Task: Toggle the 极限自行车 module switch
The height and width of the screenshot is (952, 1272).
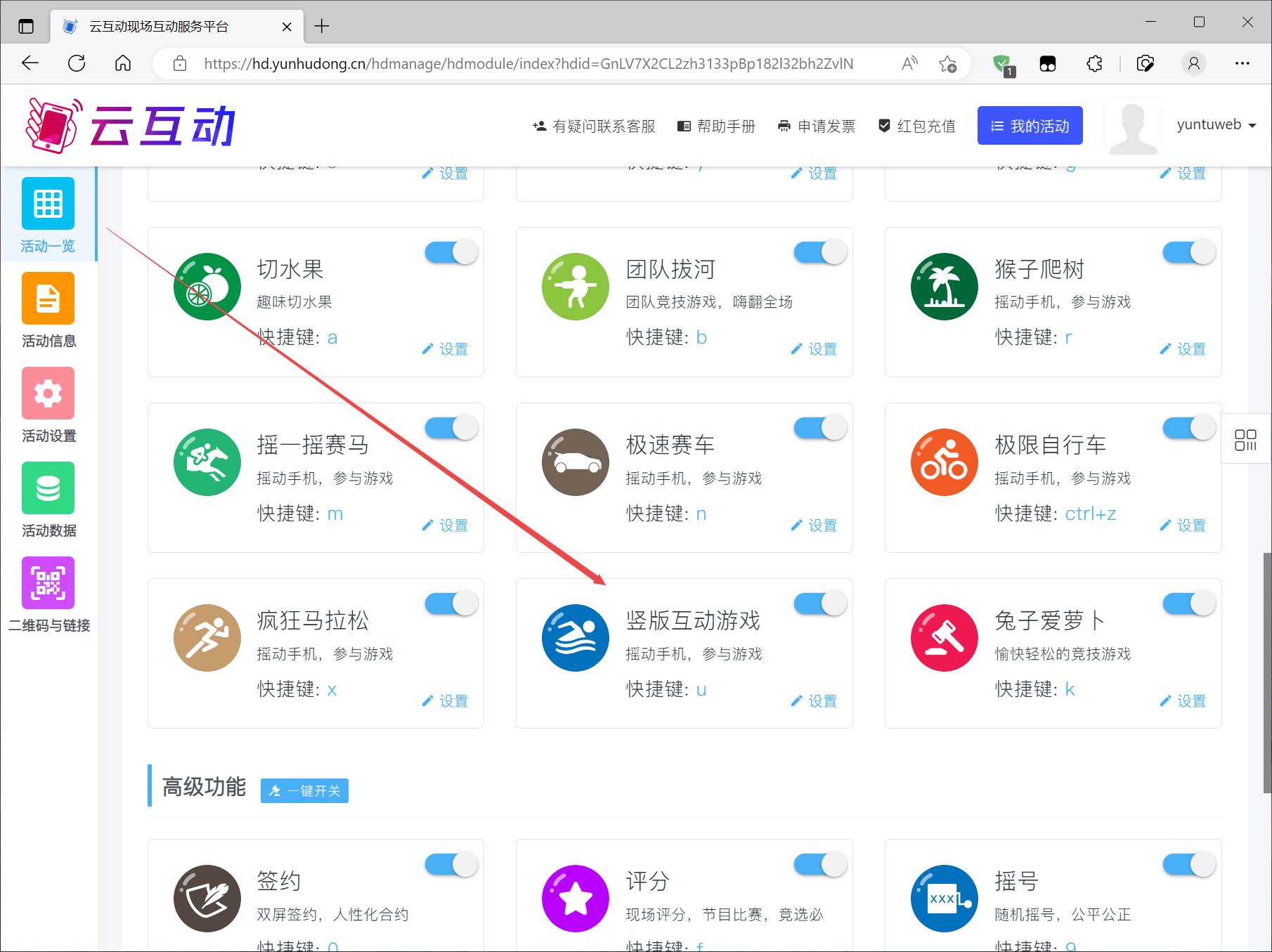Action: pos(1189,428)
